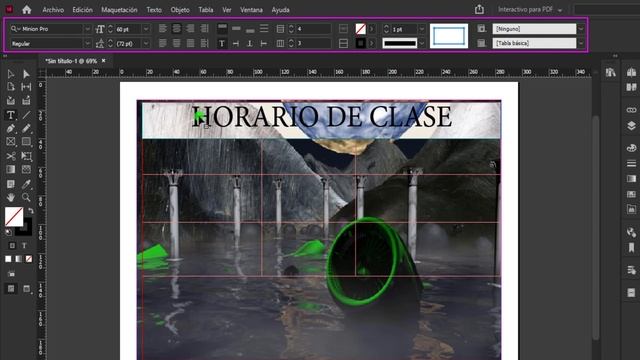Screen dimensions: 640x360
Task: Select the Gradient Swatch tool
Action: (x=11, y=169)
